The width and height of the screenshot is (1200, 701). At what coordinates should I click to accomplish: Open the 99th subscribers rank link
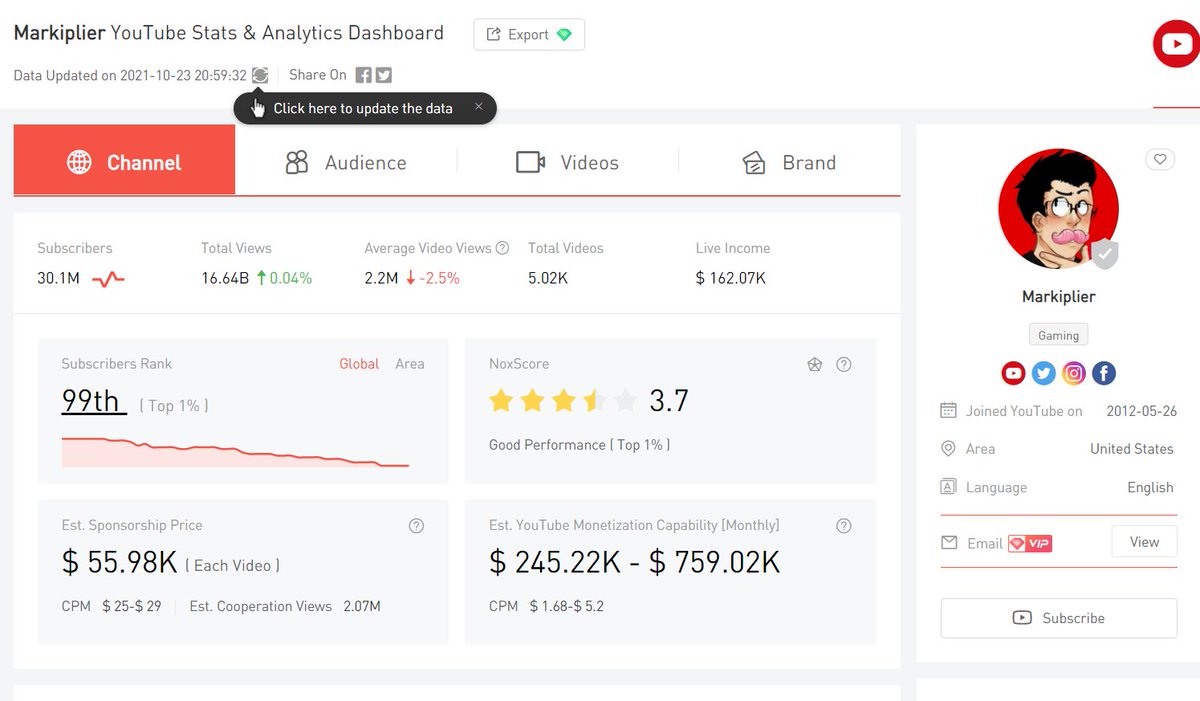(93, 401)
